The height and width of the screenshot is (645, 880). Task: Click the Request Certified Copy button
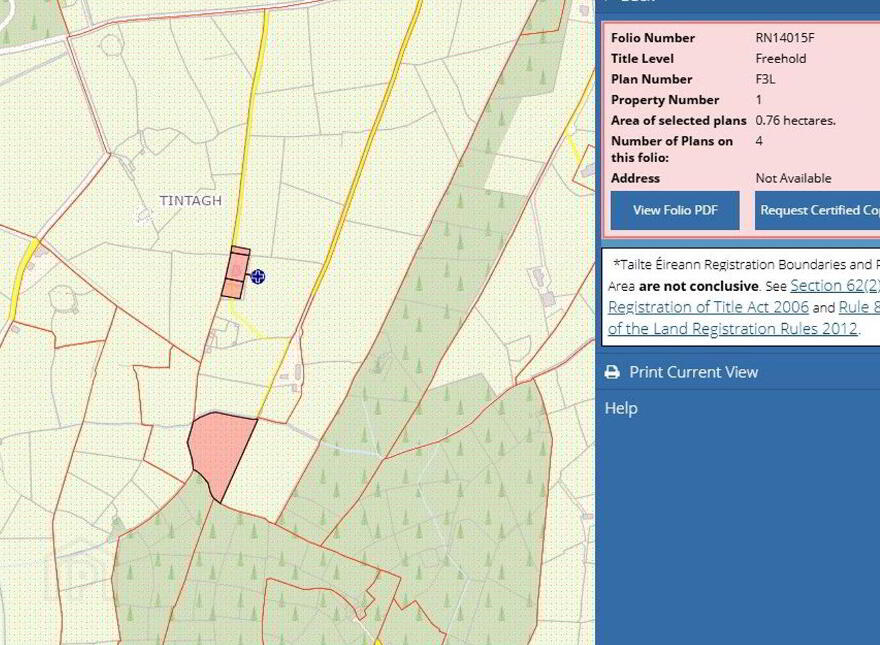coord(817,211)
